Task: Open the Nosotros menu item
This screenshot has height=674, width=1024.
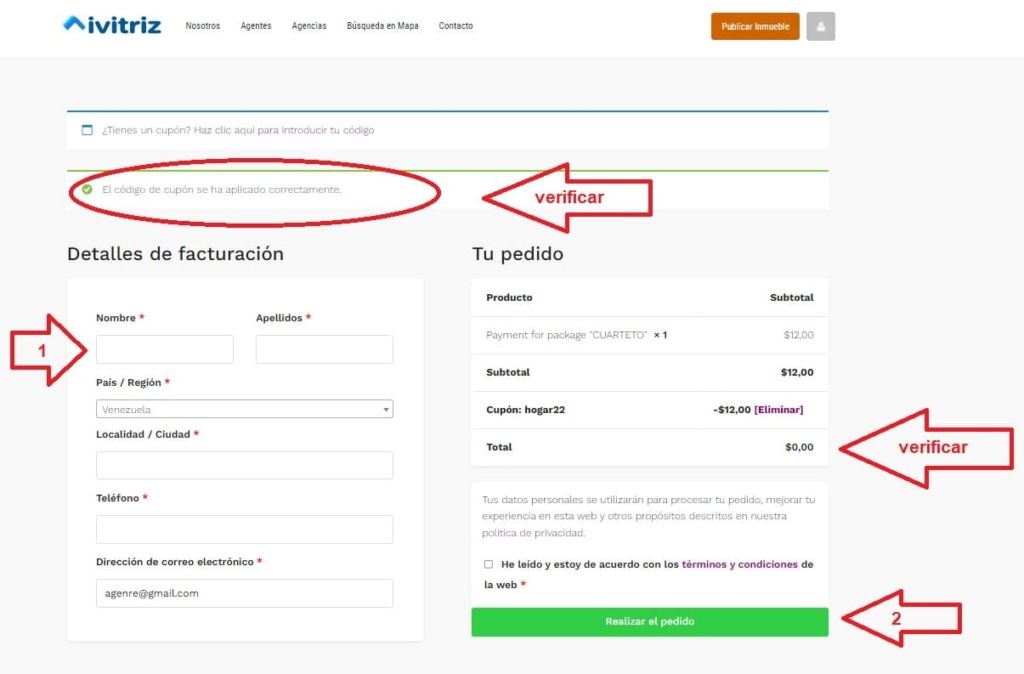Action: pos(203,26)
